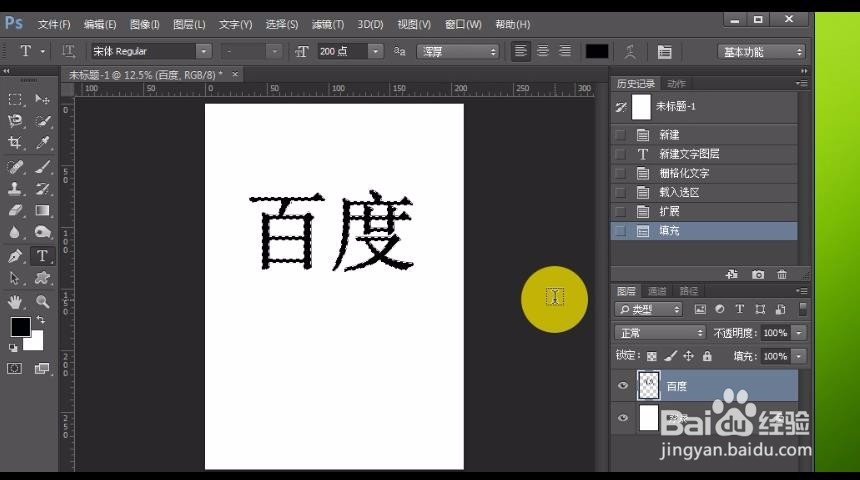Toggle lock all padlock icon
The width and height of the screenshot is (860, 480).
(707, 356)
